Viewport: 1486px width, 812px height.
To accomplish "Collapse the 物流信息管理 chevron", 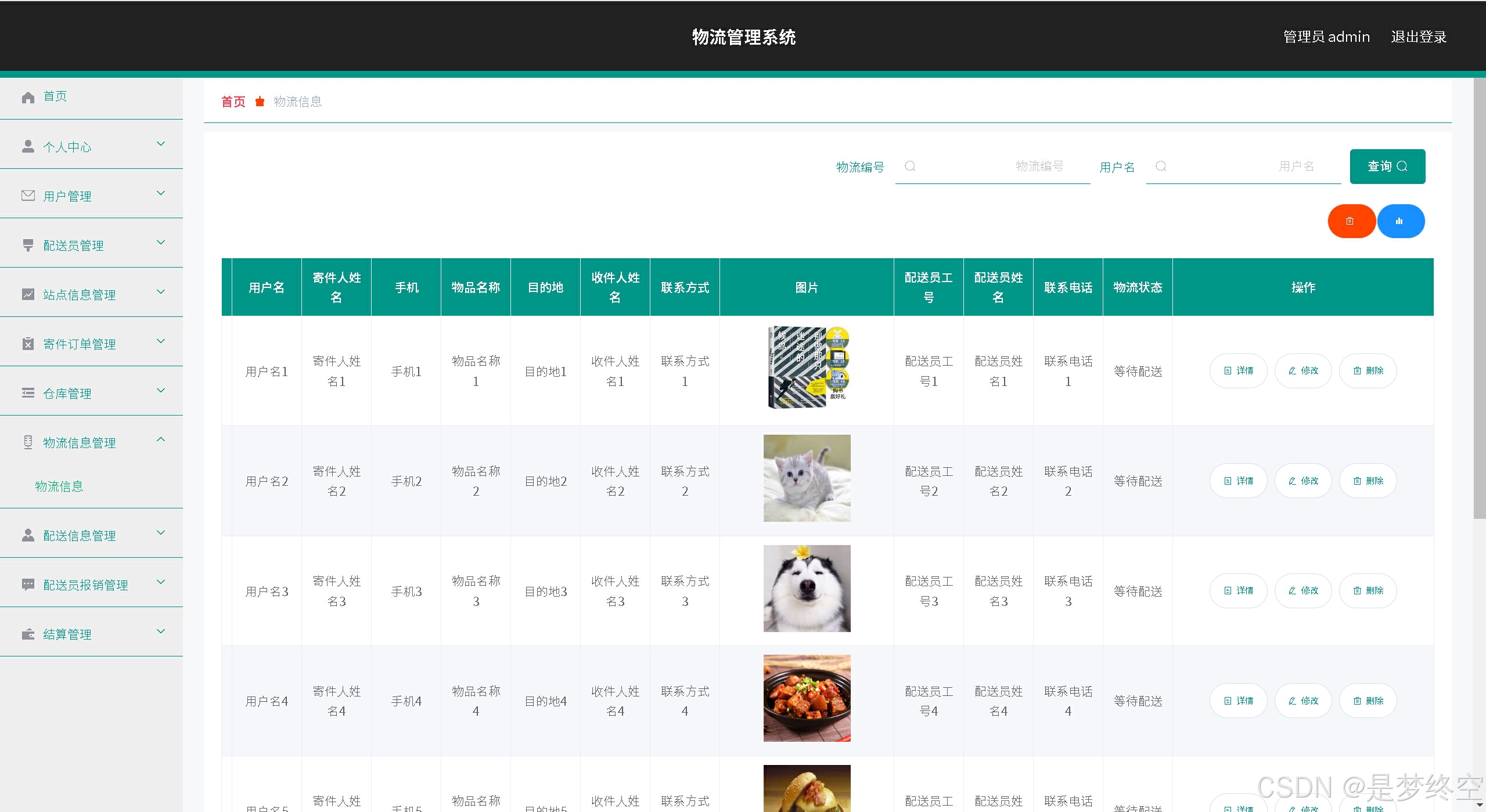I will point(161,440).
